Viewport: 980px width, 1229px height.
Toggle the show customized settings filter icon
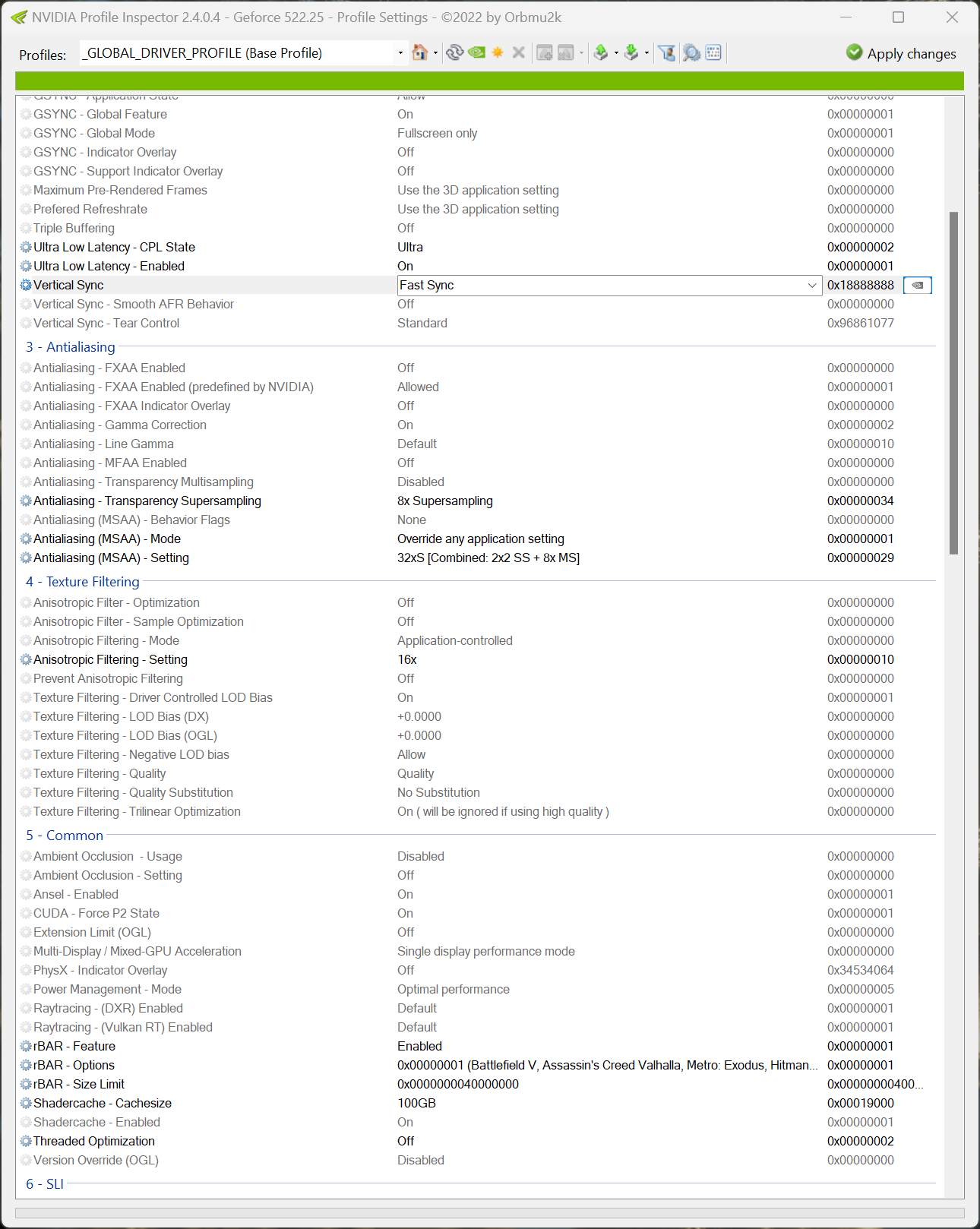pyautogui.click(x=666, y=52)
